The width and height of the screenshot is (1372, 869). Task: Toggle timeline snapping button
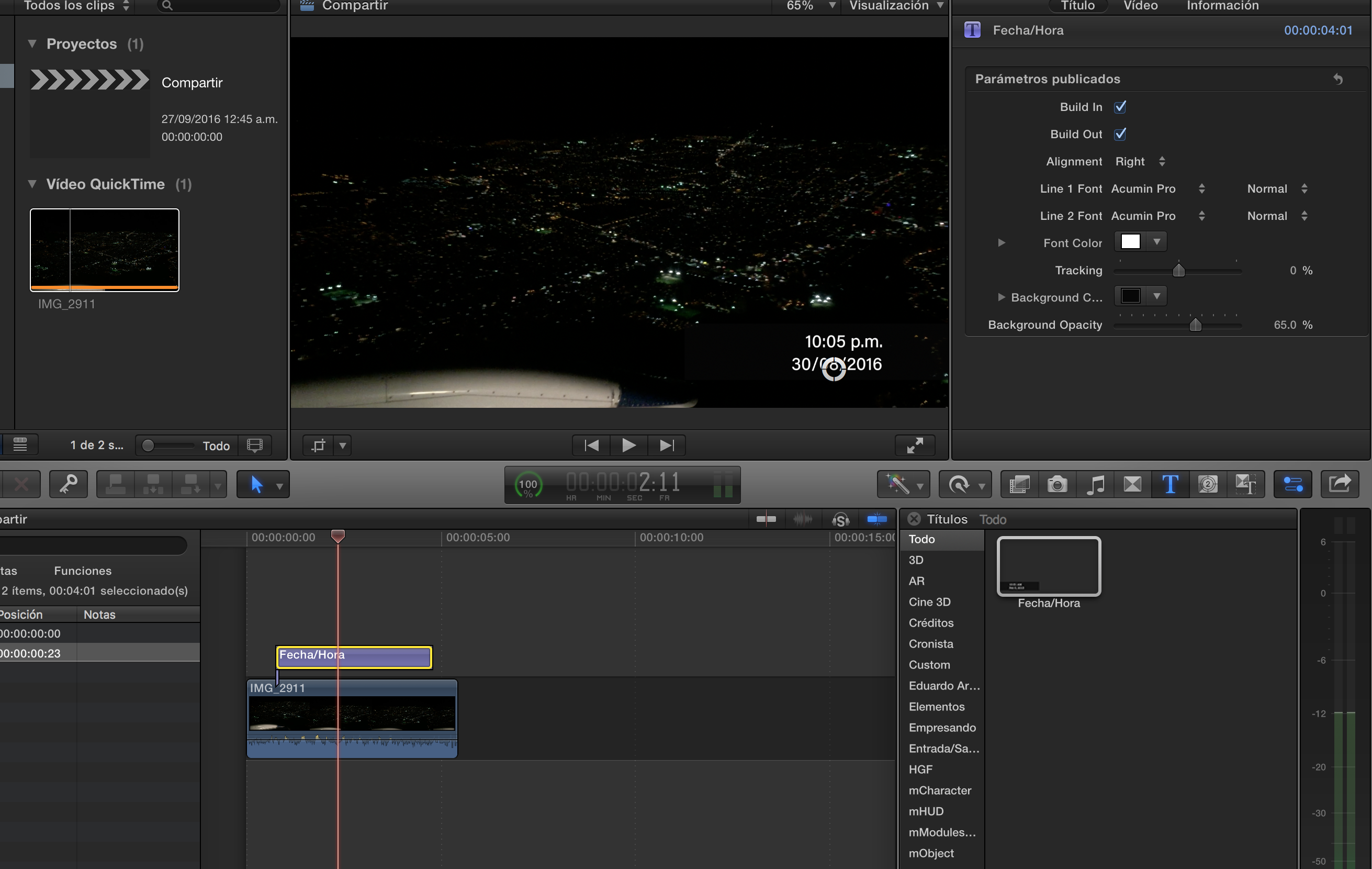876,519
